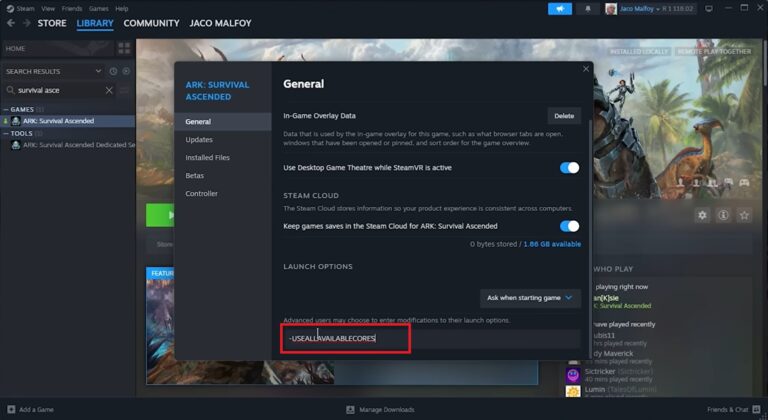Open game settings gear icon

click(x=702, y=215)
